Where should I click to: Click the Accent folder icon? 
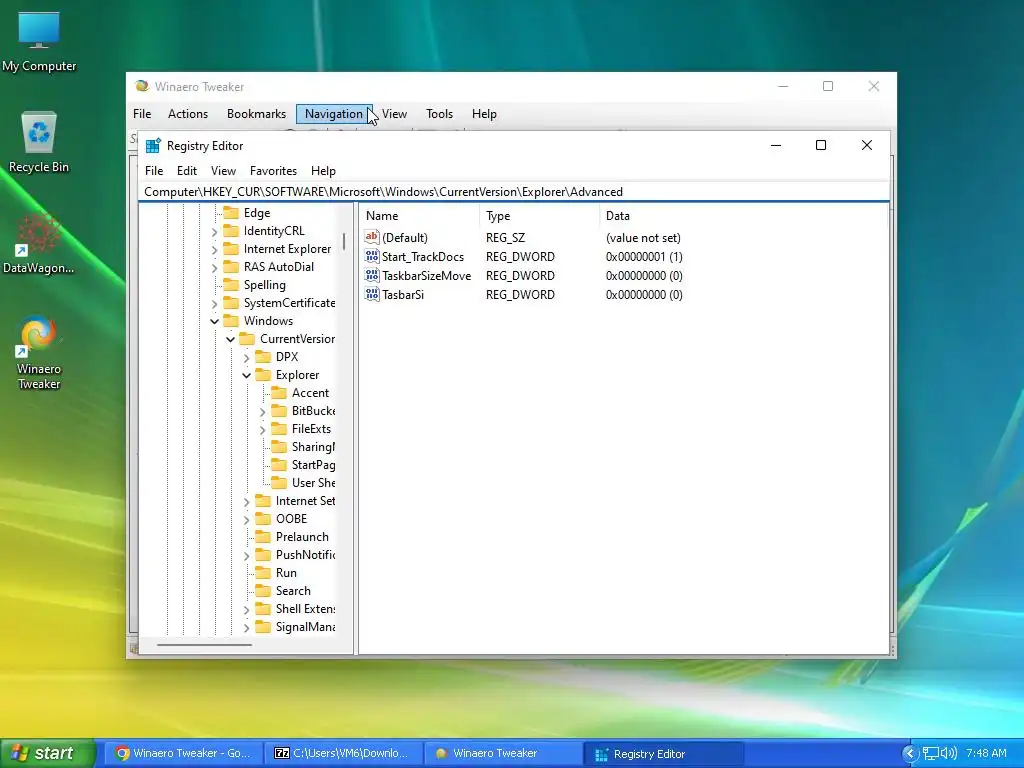click(279, 392)
